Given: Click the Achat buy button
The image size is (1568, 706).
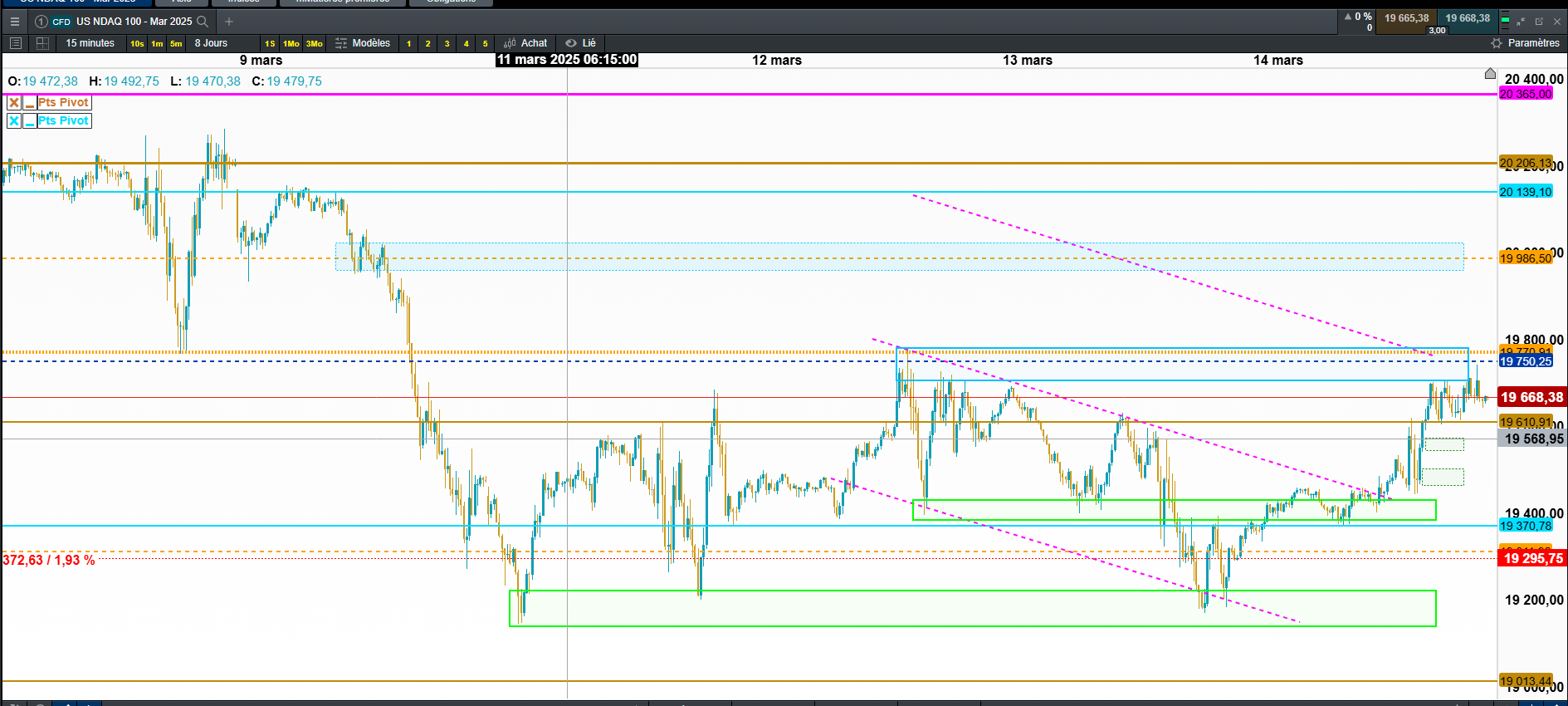Looking at the screenshot, I should tap(525, 43).
